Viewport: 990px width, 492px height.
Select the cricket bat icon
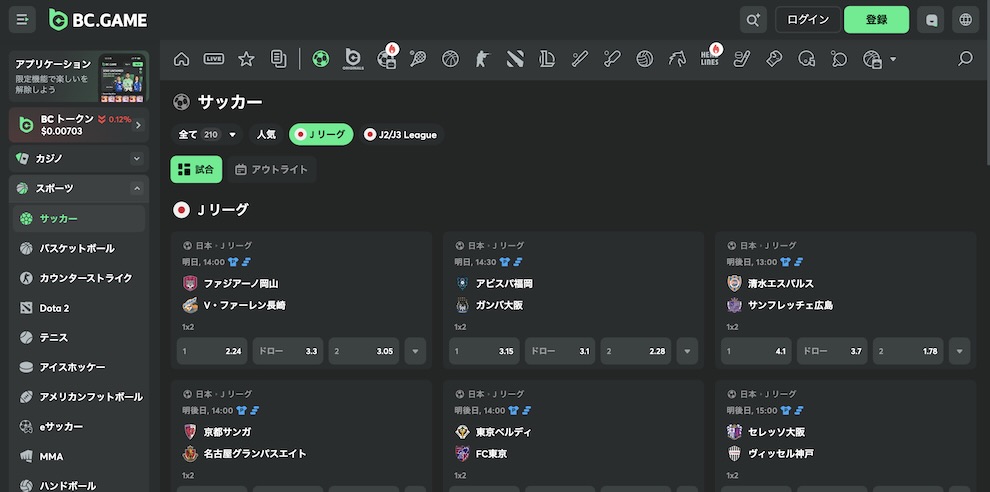tap(612, 59)
